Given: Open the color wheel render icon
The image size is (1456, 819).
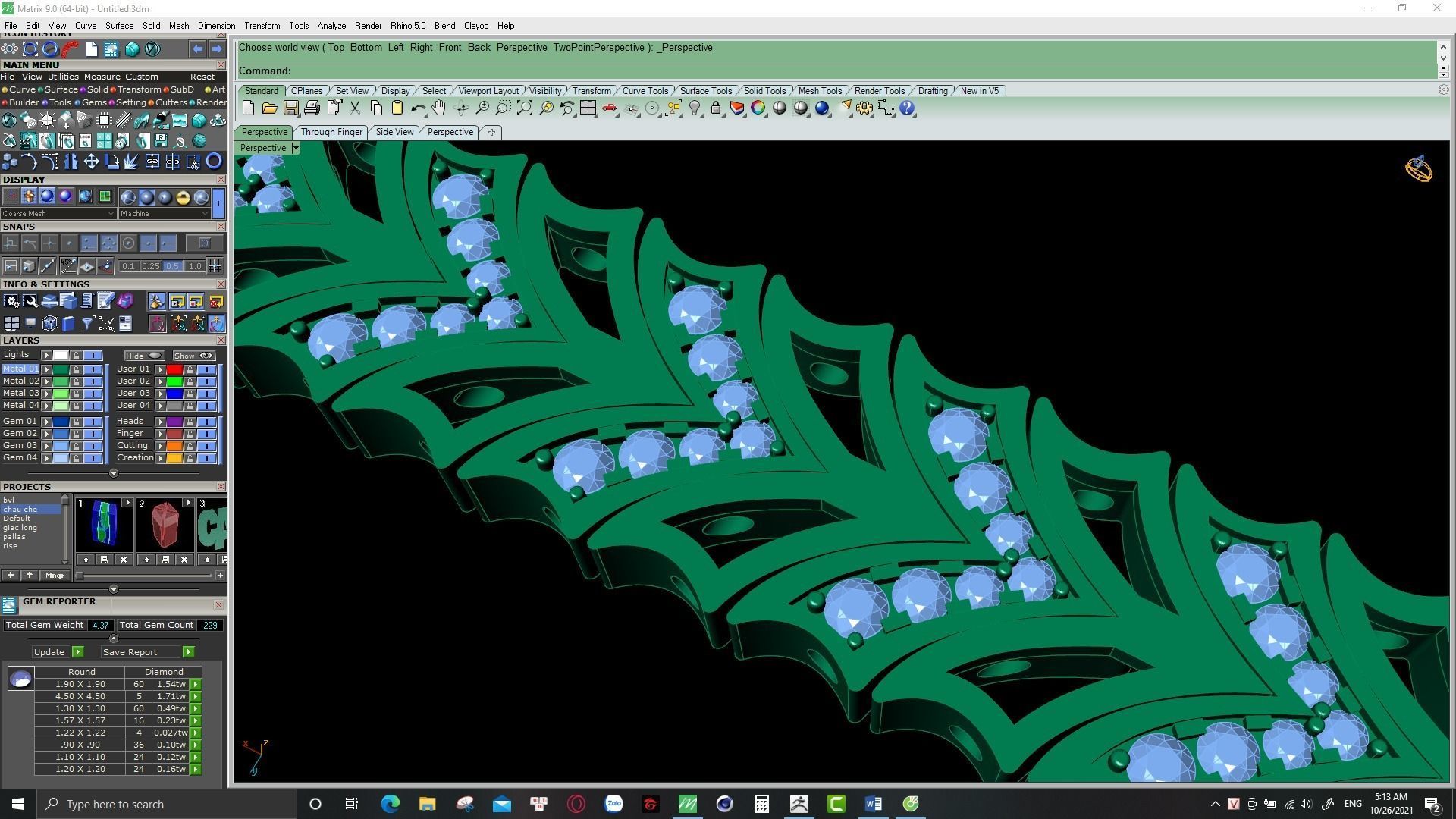Looking at the screenshot, I should tap(758, 108).
